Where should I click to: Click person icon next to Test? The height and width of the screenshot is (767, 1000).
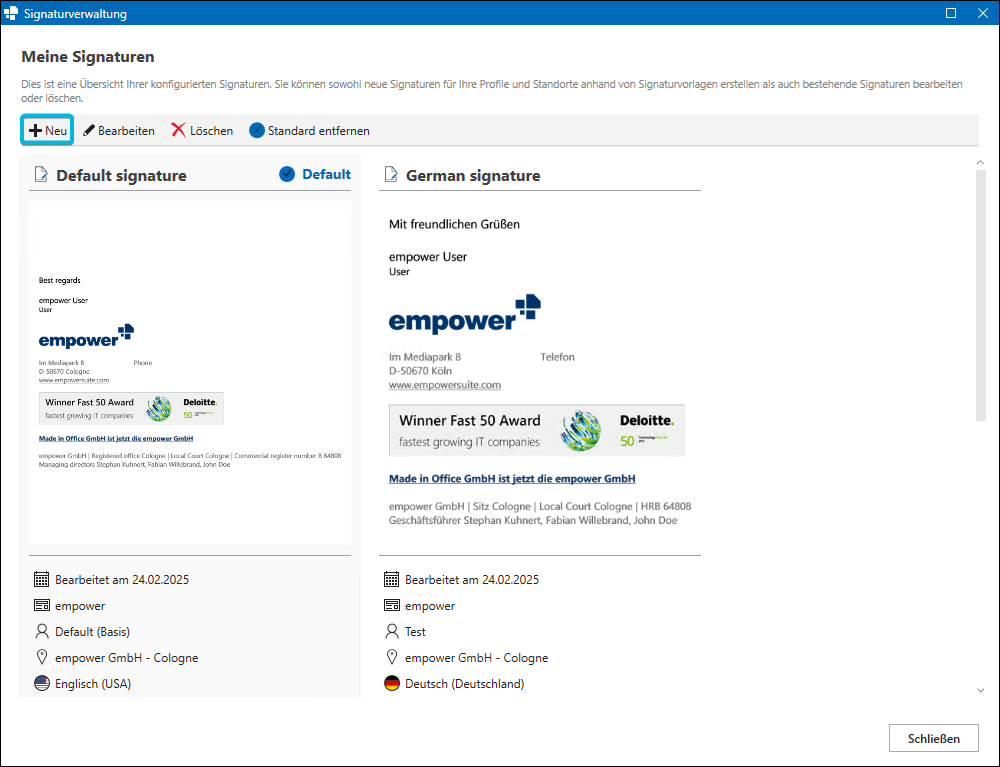[x=392, y=631]
